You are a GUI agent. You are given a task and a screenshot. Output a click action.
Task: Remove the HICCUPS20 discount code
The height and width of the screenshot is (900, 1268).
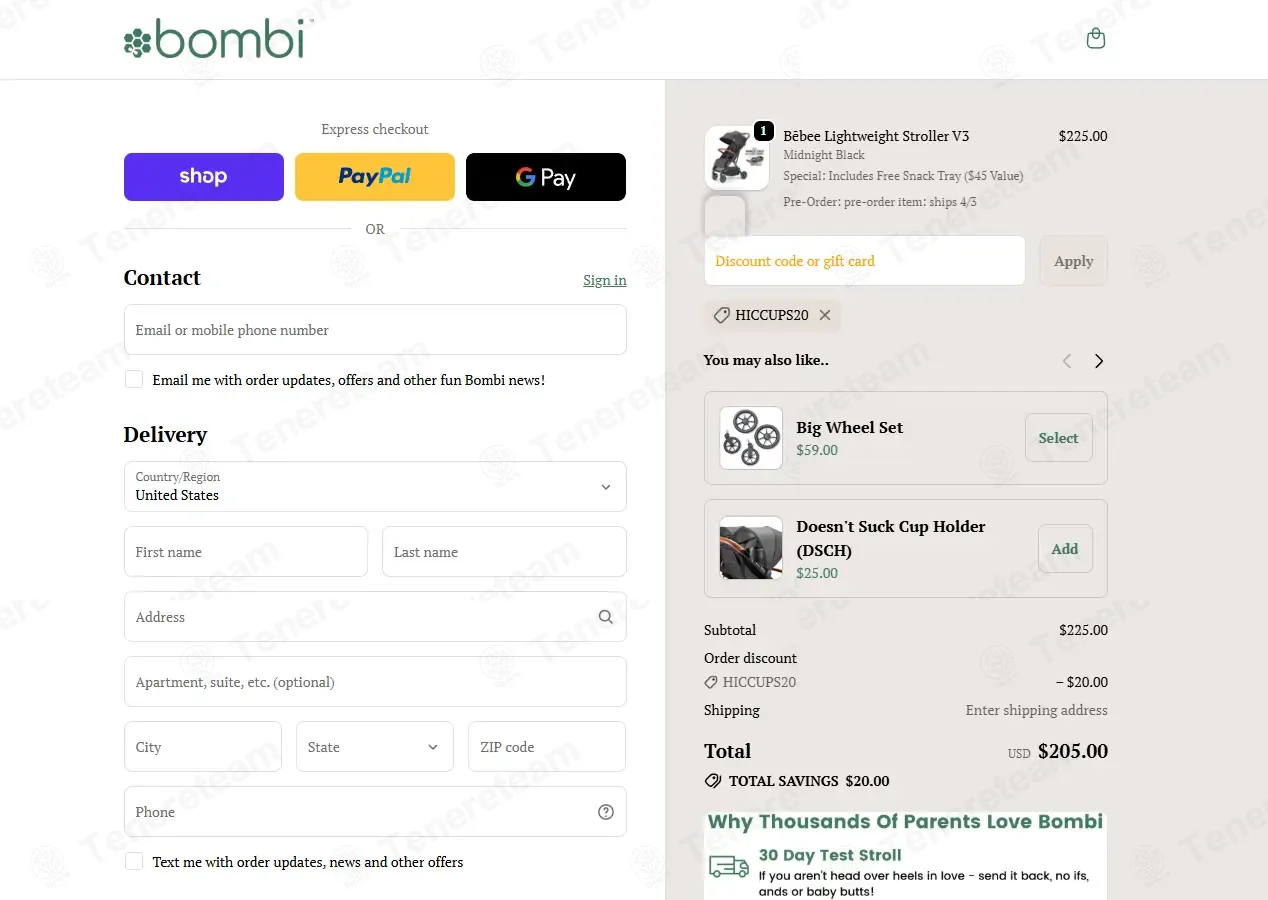[x=825, y=315]
